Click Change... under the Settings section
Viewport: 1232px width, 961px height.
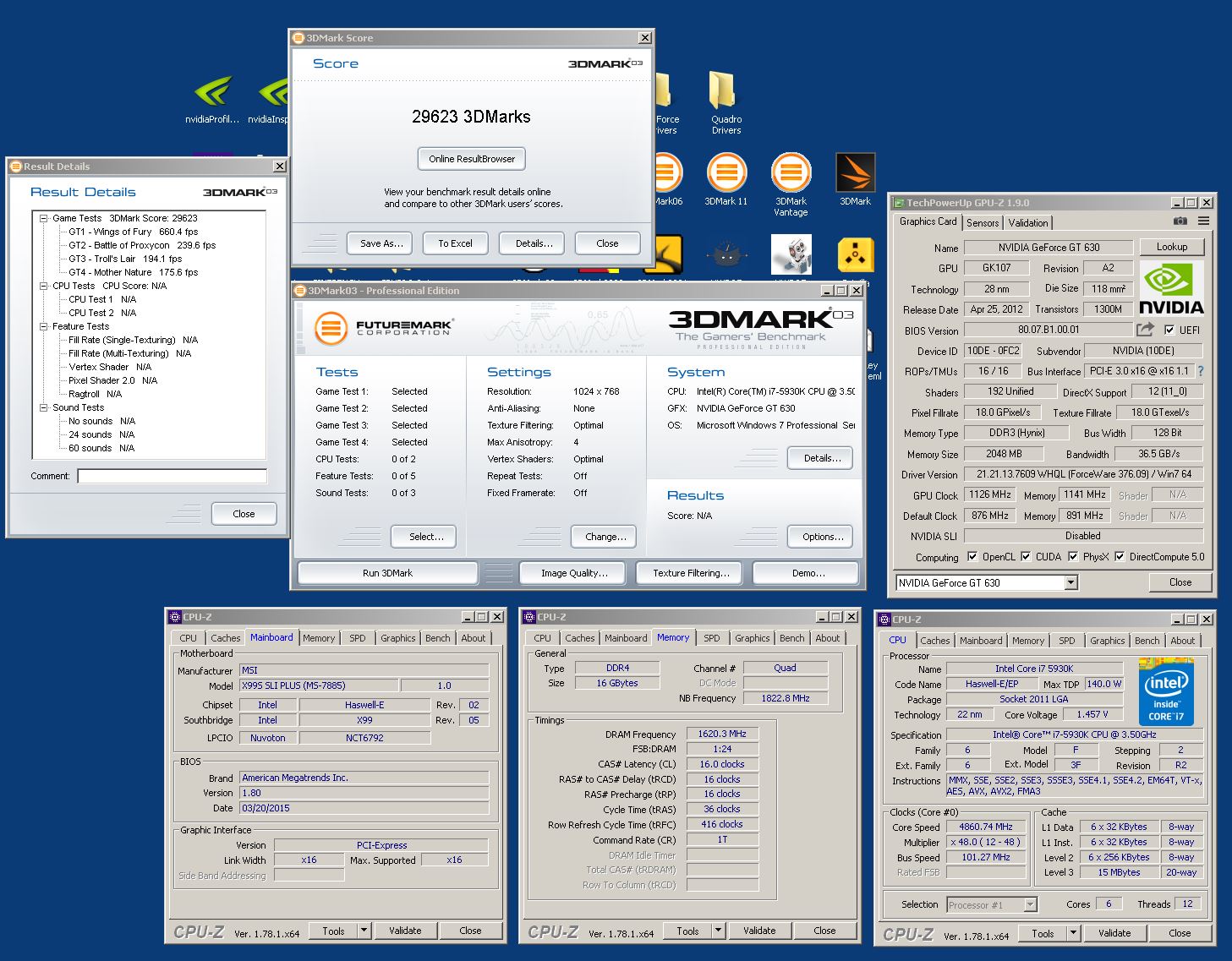(x=605, y=537)
